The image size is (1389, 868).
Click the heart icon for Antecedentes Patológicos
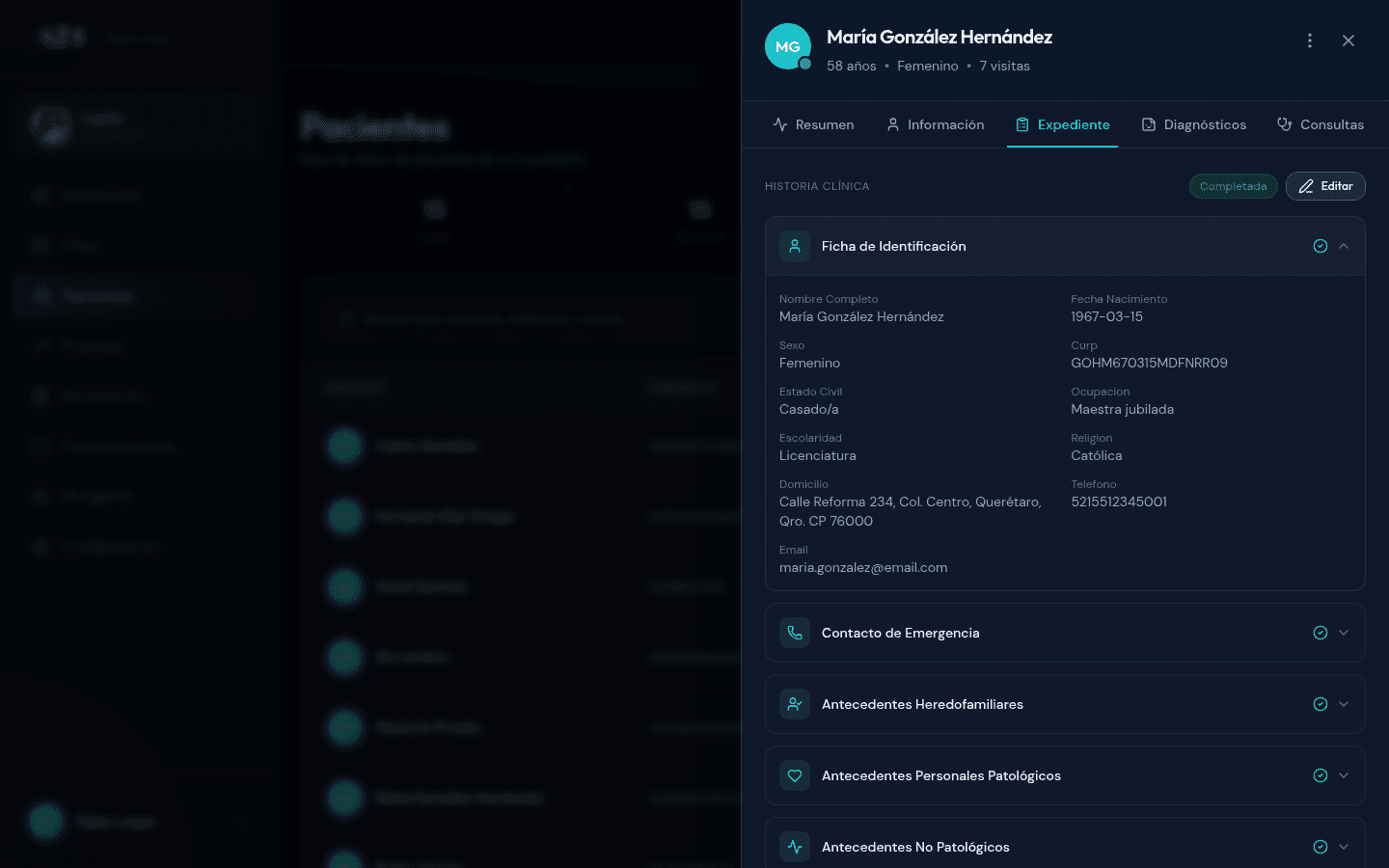coord(795,775)
